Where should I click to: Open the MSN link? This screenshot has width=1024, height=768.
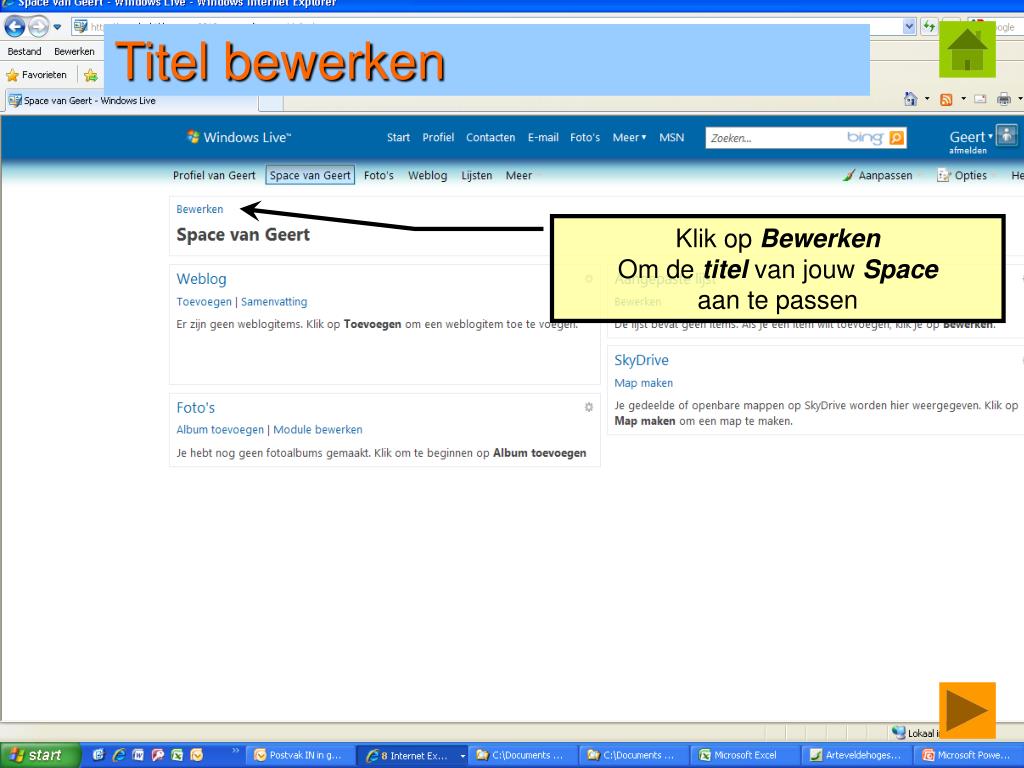(x=671, y=137)
